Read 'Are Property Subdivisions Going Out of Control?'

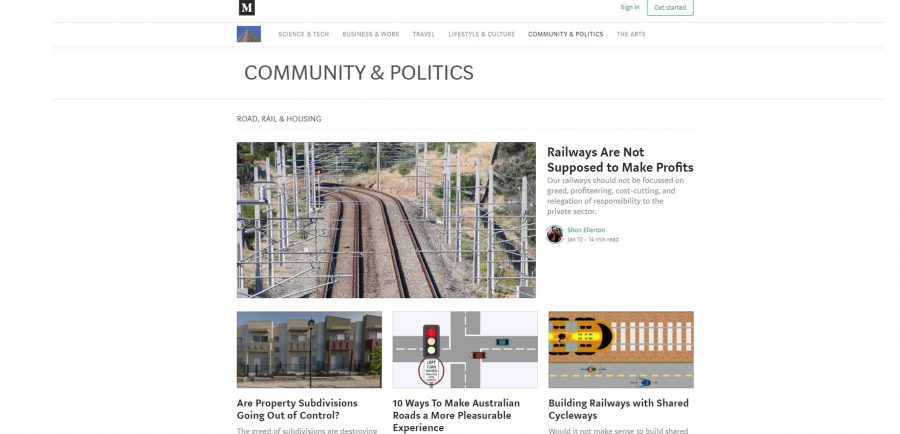click(297, 409)
